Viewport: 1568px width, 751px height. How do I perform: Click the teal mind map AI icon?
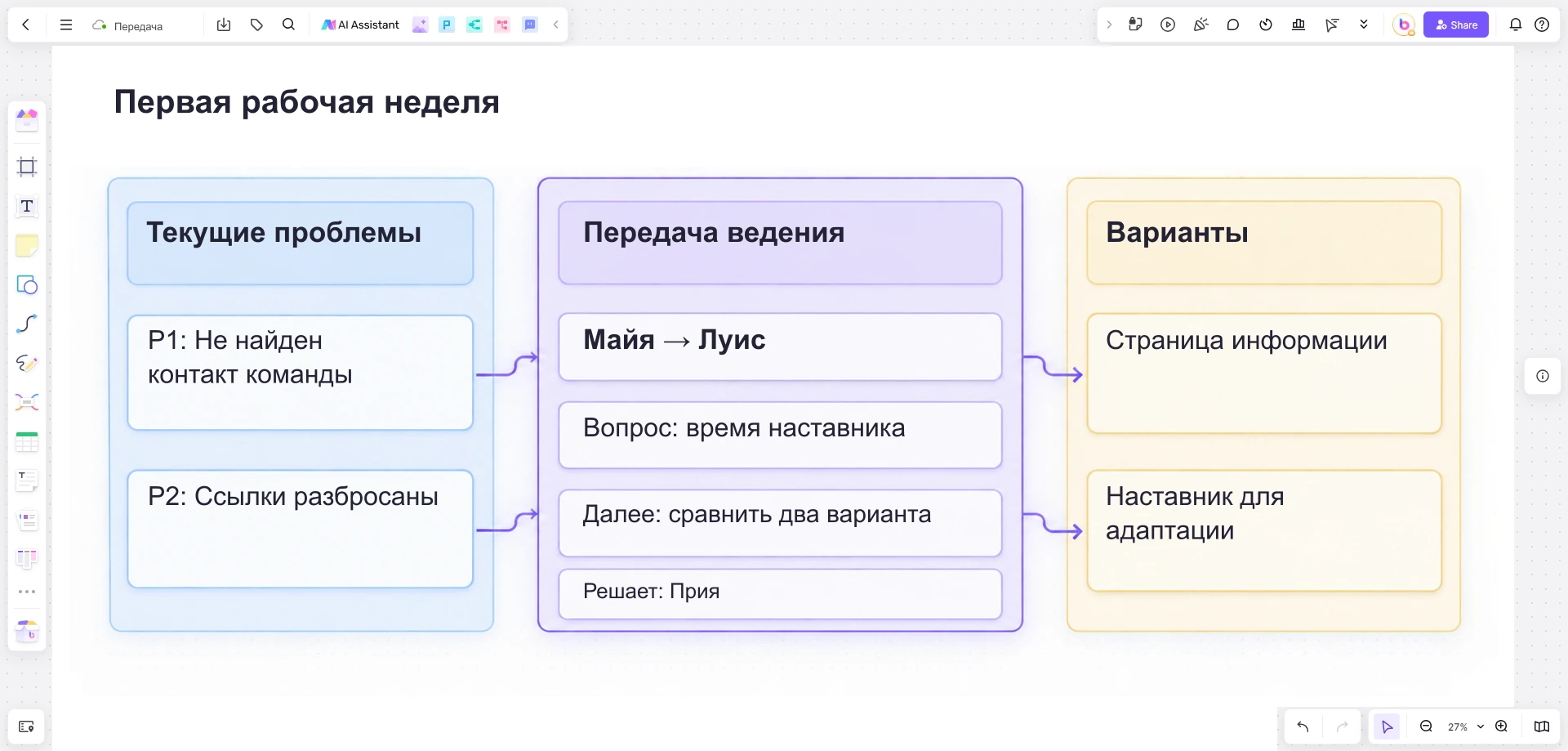[x=474, y=25]
